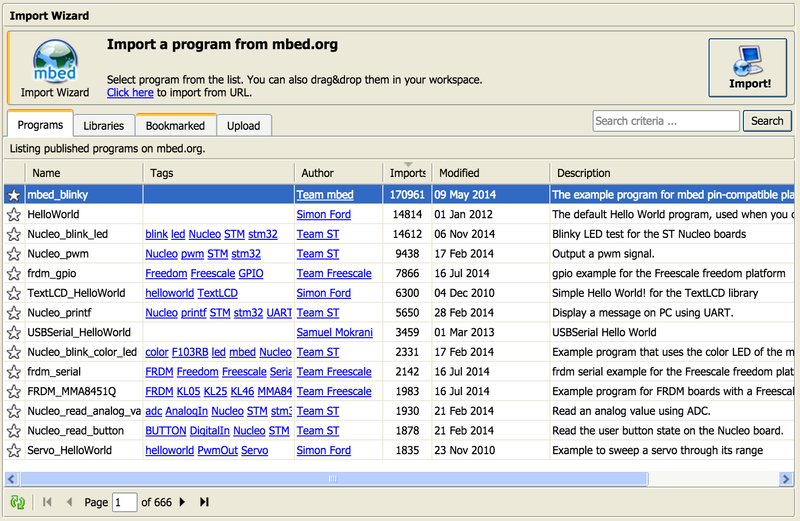Star the Nucleo_pwm program
This screenshot has height=521, width=800.
click(x=14, y=254)
